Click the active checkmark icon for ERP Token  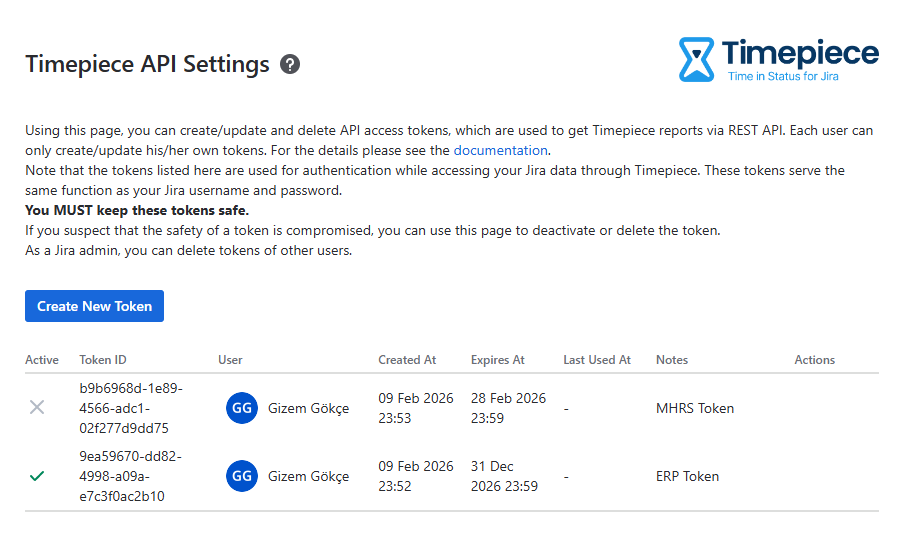[x=37, y=476]
